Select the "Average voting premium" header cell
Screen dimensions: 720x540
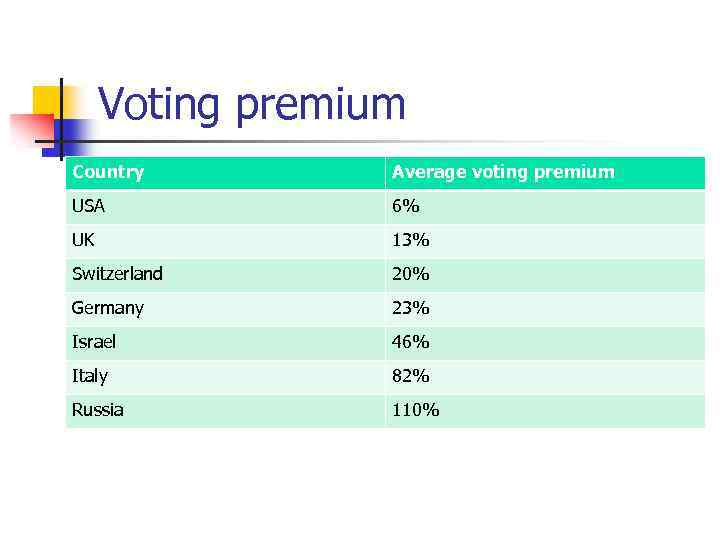[x=503, y=172]
